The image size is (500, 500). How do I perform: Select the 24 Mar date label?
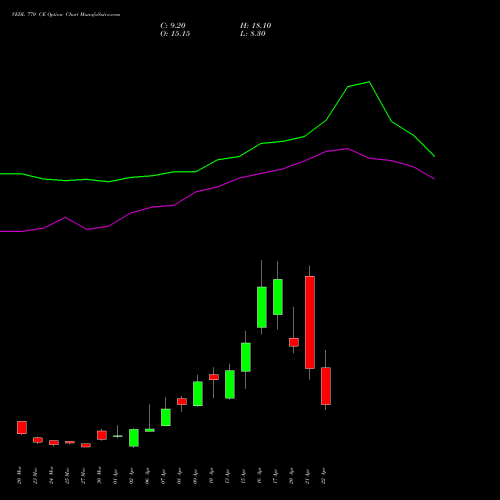click(x=51, y=475)
